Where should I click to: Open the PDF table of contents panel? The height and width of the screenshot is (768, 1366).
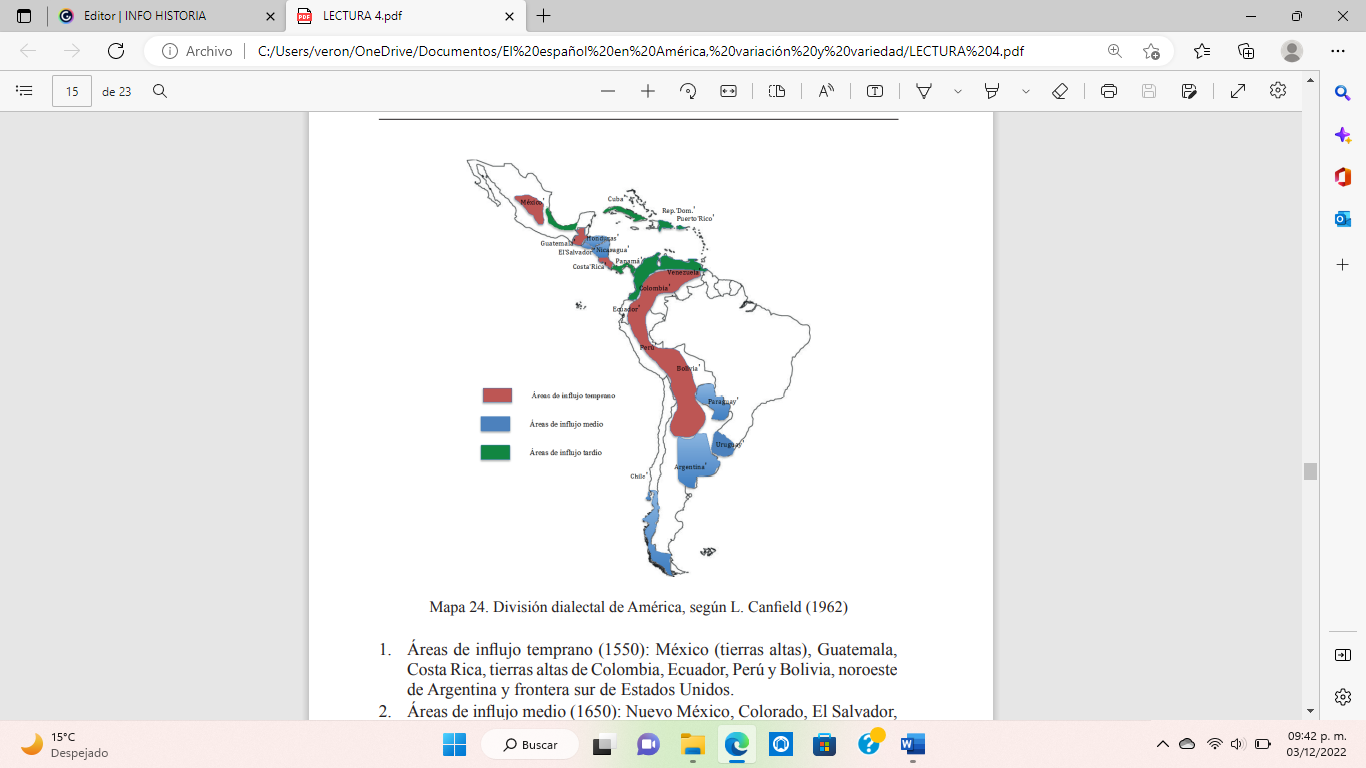coord(22,90)
